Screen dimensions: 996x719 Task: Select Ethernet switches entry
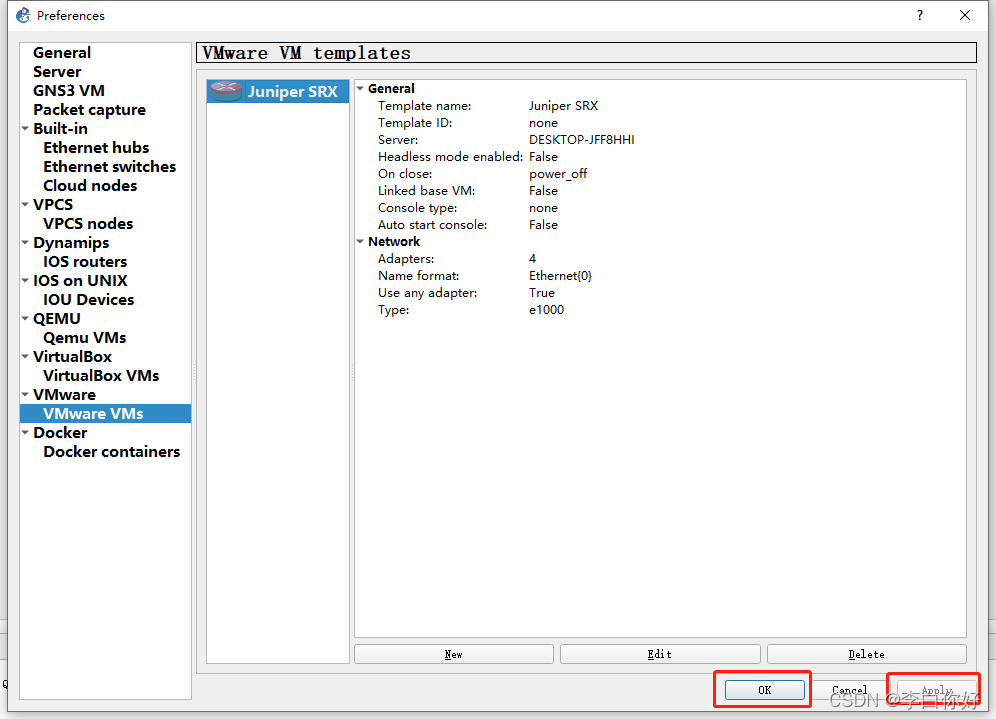109,166
